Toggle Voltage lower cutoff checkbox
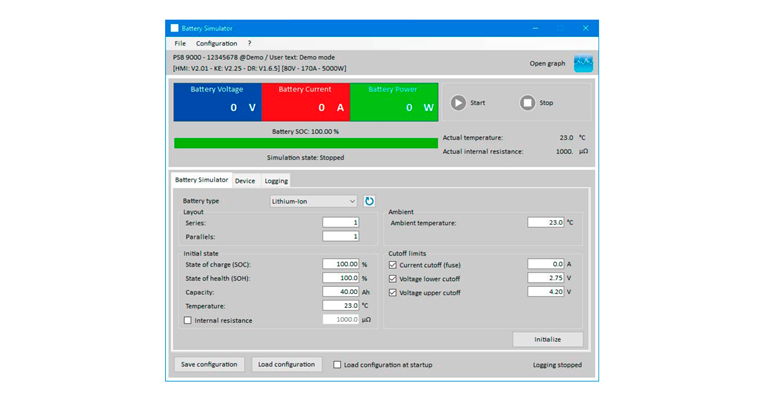Viewport: 765px width, 402px height. (x=393, y=279)
